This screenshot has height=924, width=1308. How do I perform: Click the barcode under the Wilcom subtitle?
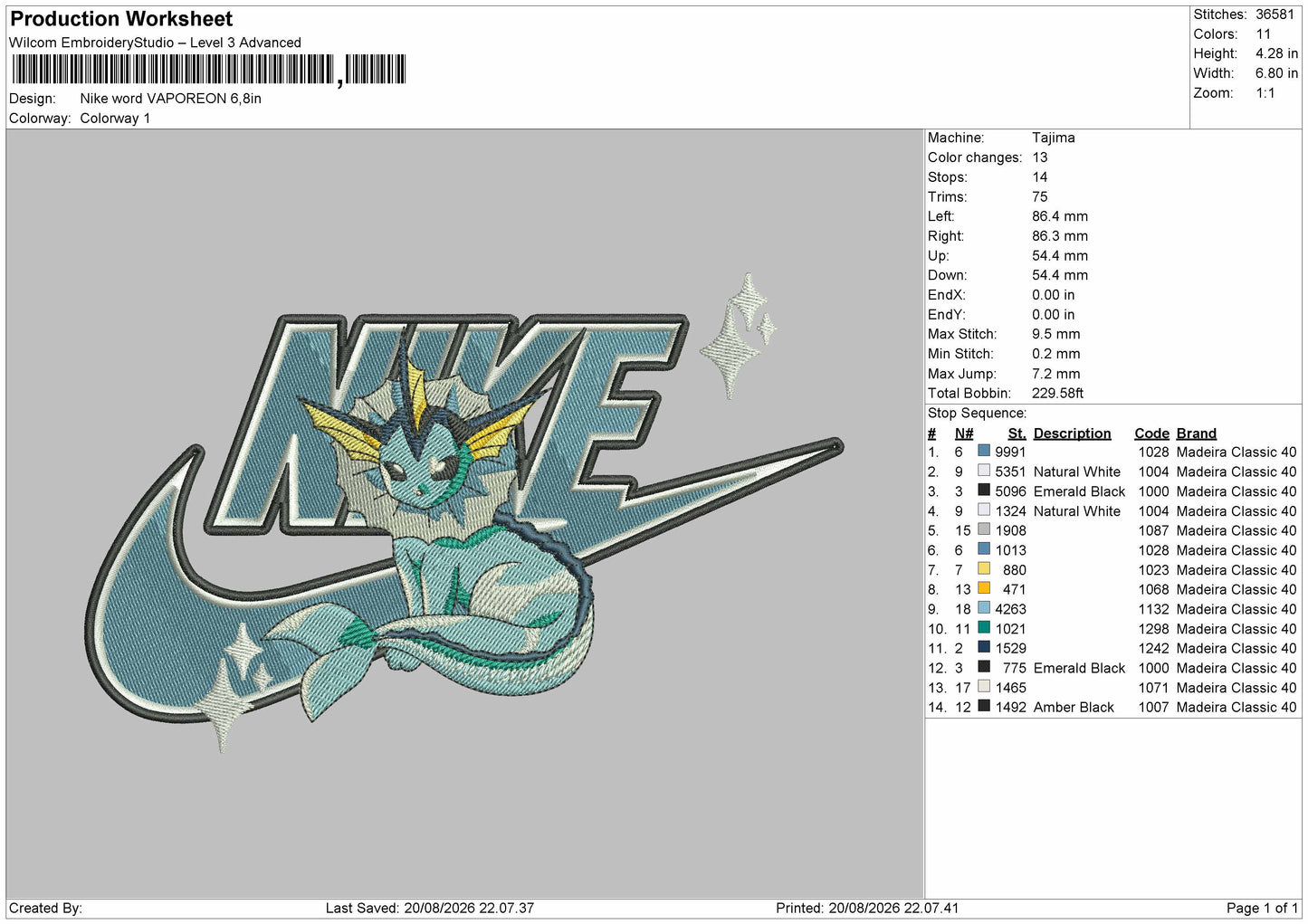click(x=207, y=70)
